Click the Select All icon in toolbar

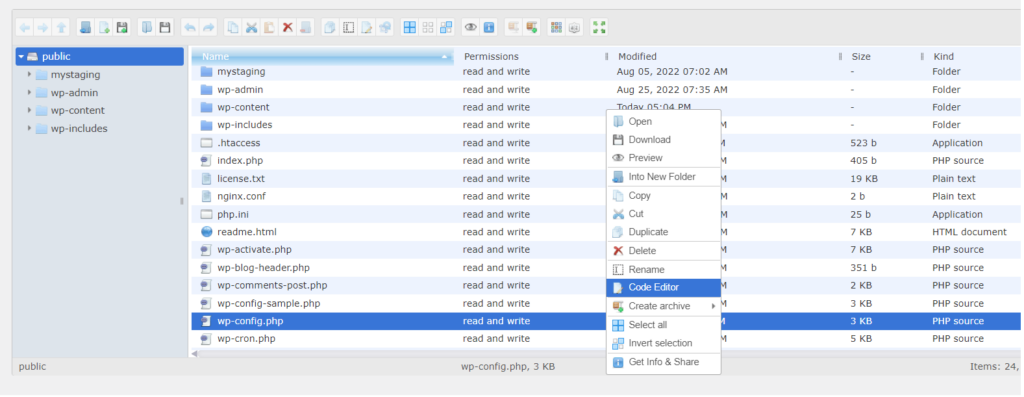(x=409, y=27)
